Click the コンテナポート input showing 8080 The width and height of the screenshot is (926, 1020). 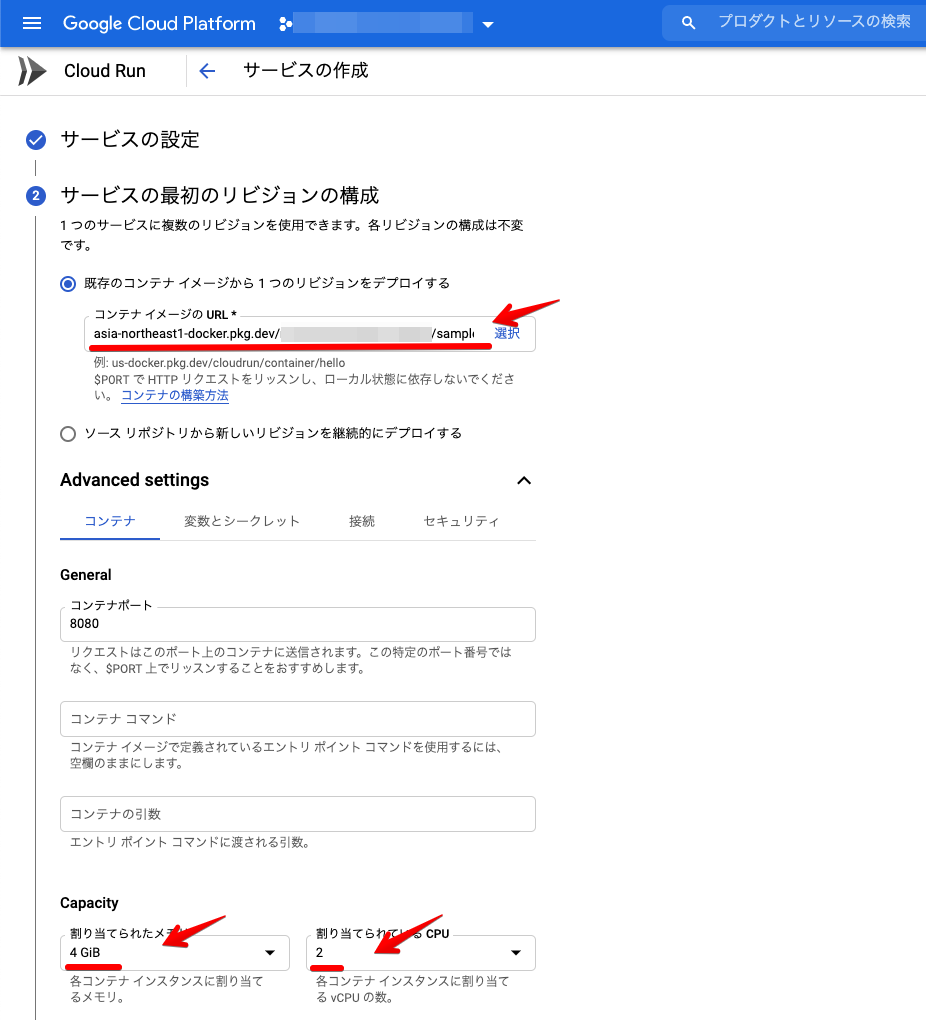[297, 625]
